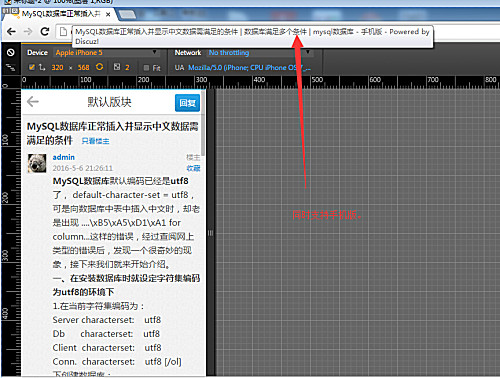Tap the page back arrow beside 默认版块

click(x=33, y=102)
